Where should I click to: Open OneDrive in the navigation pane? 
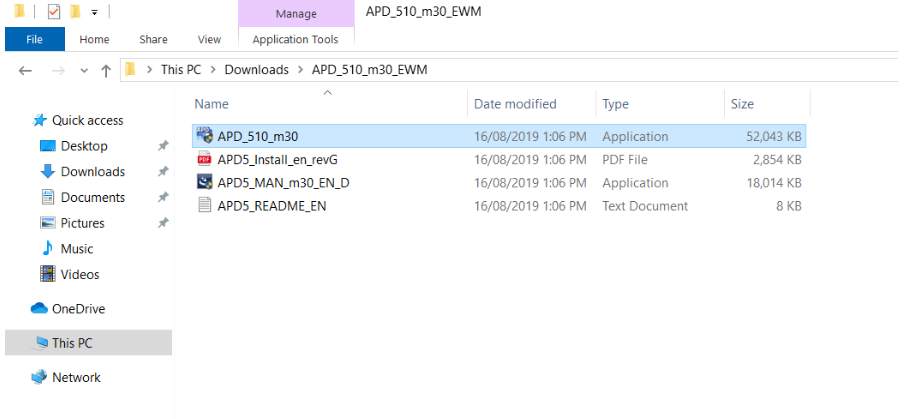[79, 309]
